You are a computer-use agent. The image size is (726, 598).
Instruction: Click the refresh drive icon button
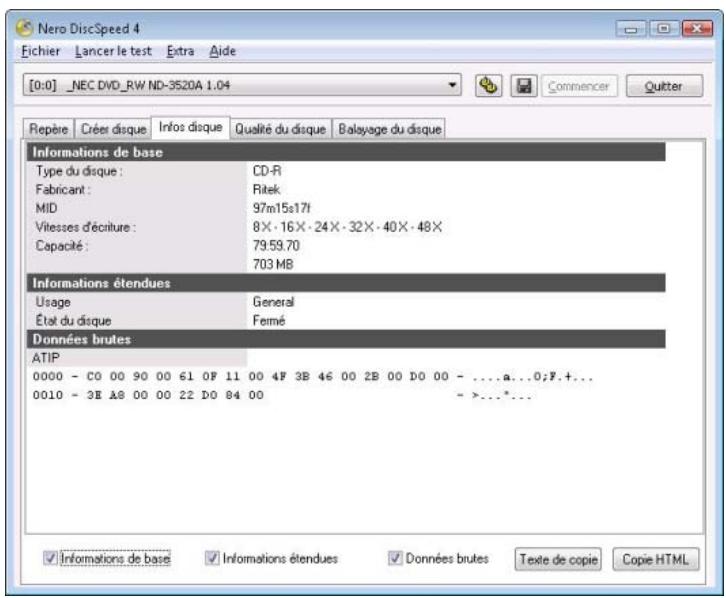pos(488,86)
